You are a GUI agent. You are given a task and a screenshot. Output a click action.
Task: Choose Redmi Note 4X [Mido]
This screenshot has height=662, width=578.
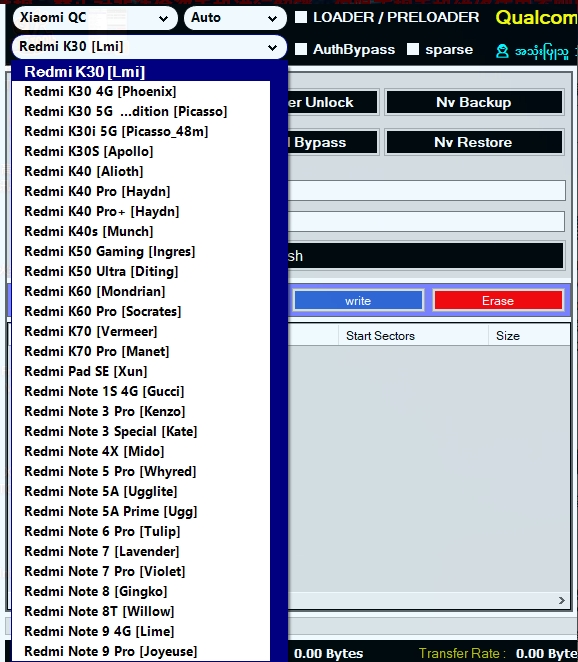pos(141,451)
